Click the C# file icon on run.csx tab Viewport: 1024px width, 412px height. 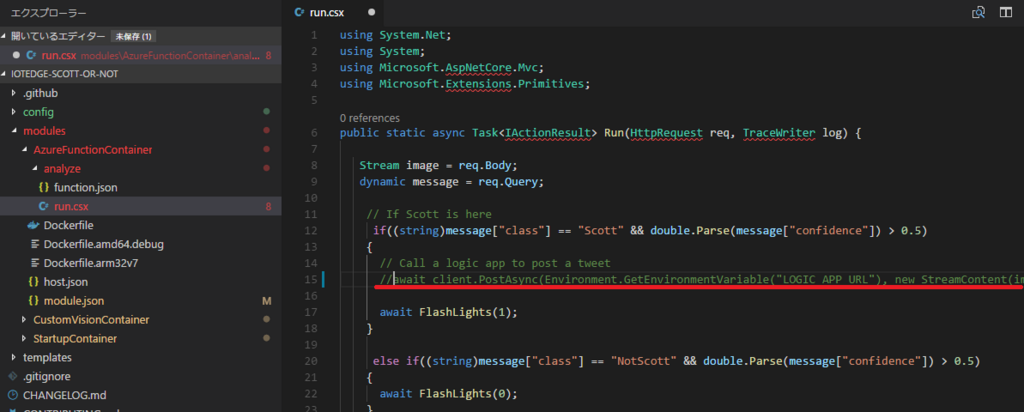pyautogui.click(x=300, y=12)
